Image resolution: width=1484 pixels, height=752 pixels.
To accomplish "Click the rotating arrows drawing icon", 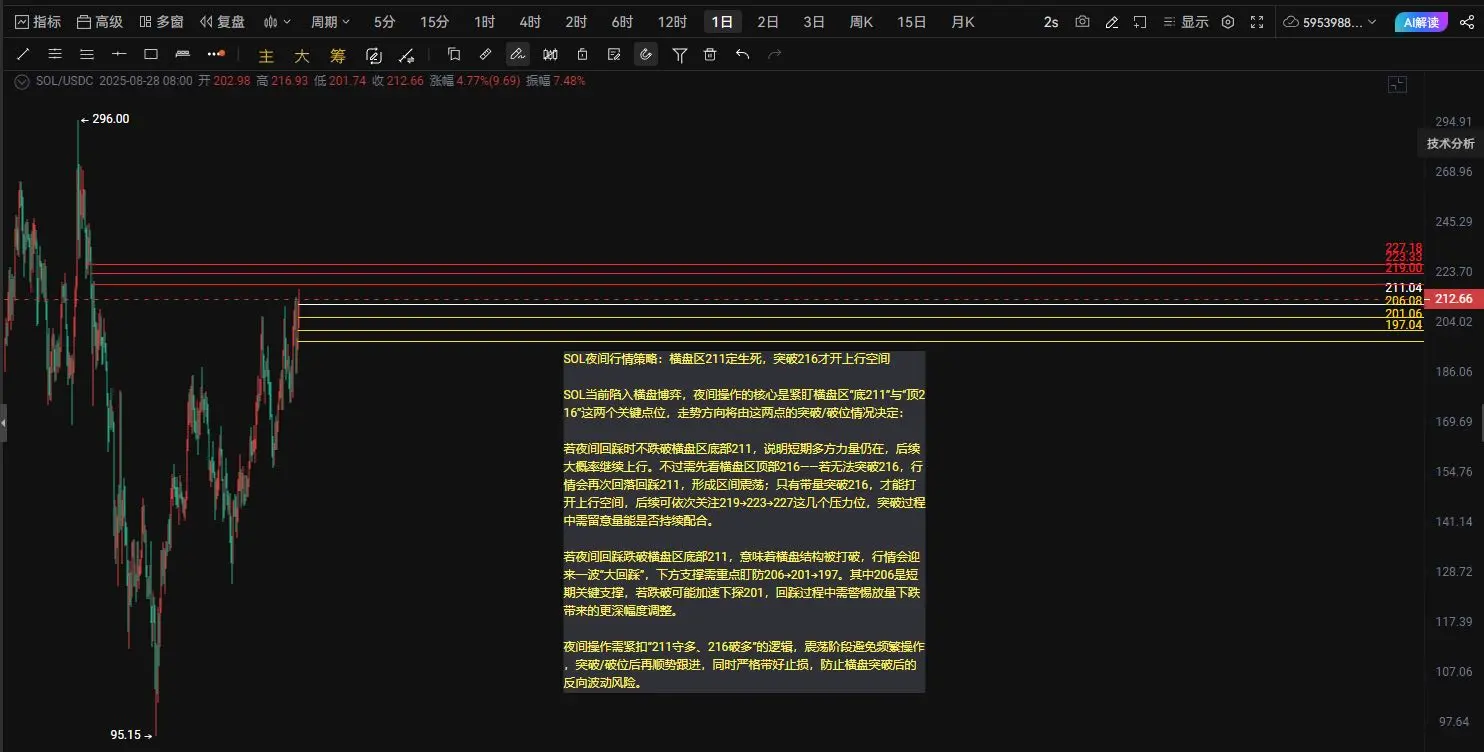I will pyautogui.click(x=374, y=56).
